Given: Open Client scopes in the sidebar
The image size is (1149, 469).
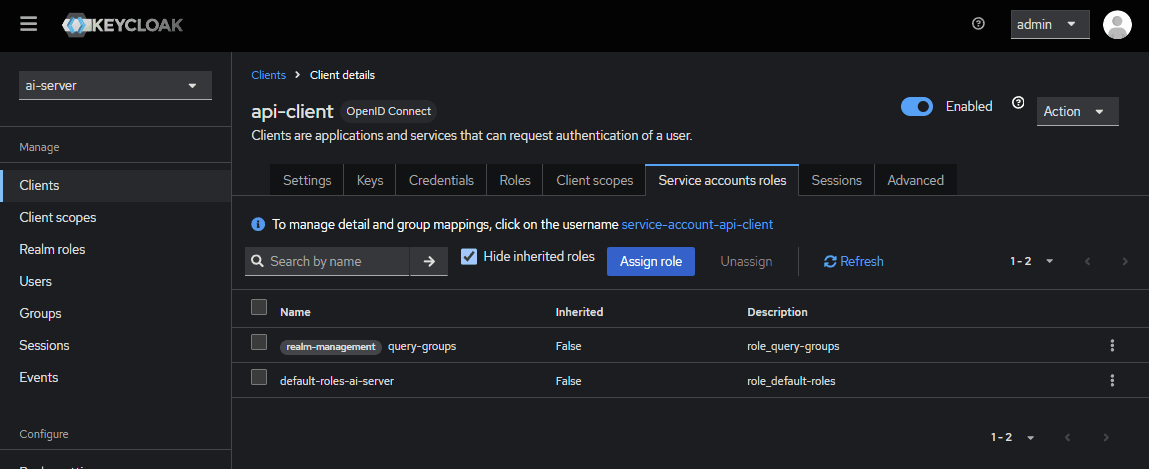Looking at the screenshot, I should pyautogui.click(x=116, y=218).
